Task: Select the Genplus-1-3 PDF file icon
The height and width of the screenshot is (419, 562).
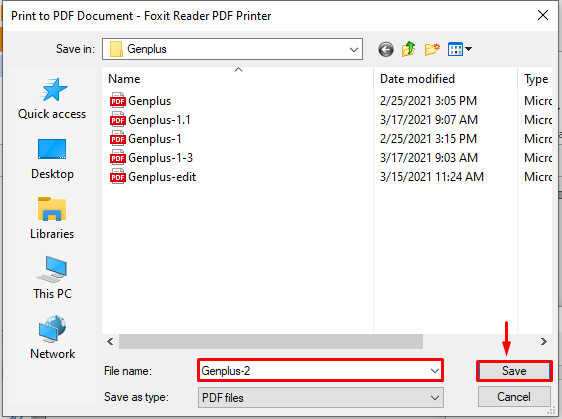Action: click(118, 158)
